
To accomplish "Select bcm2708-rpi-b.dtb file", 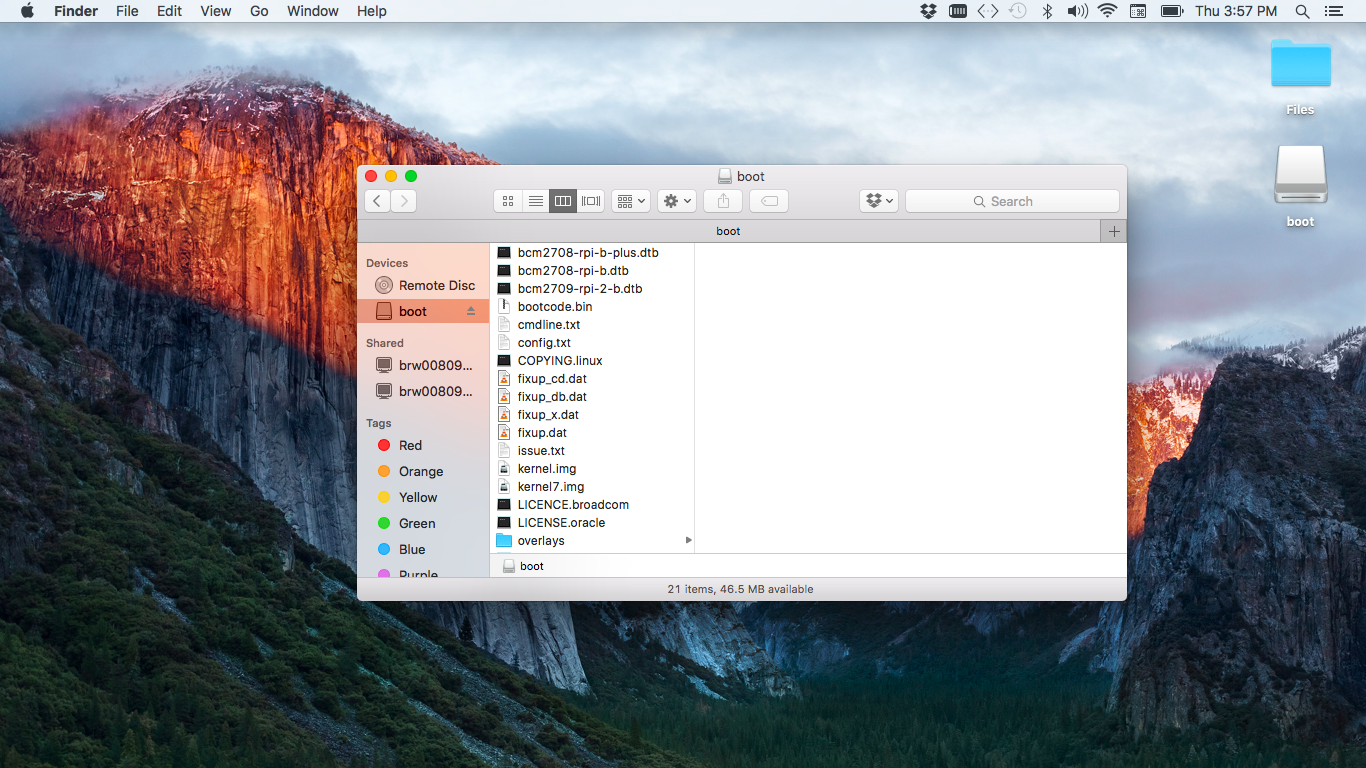I will [593, 271].
